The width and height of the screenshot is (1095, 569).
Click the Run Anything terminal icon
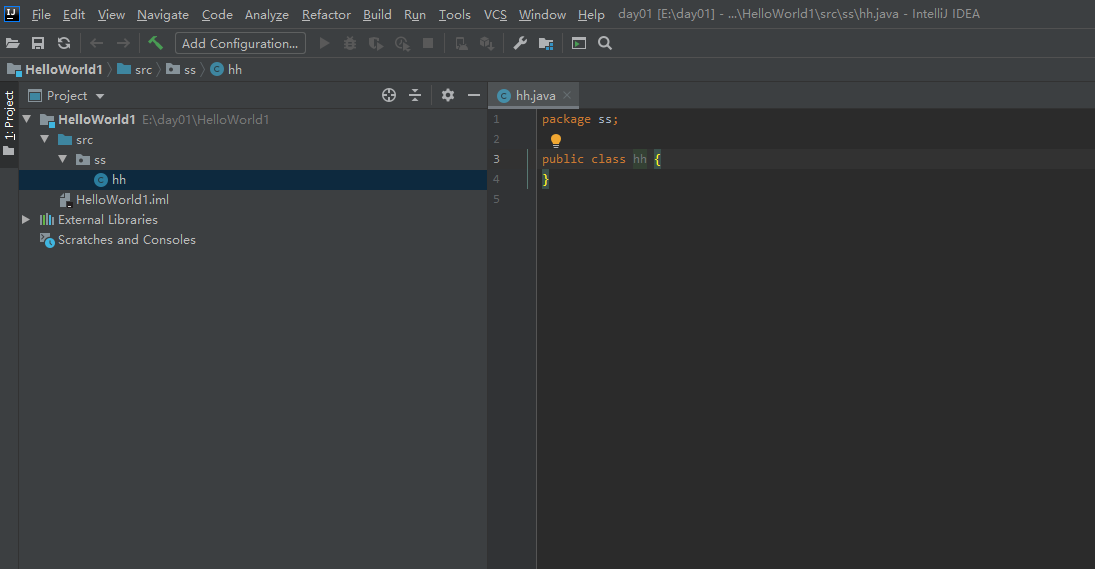coord(579,43)
